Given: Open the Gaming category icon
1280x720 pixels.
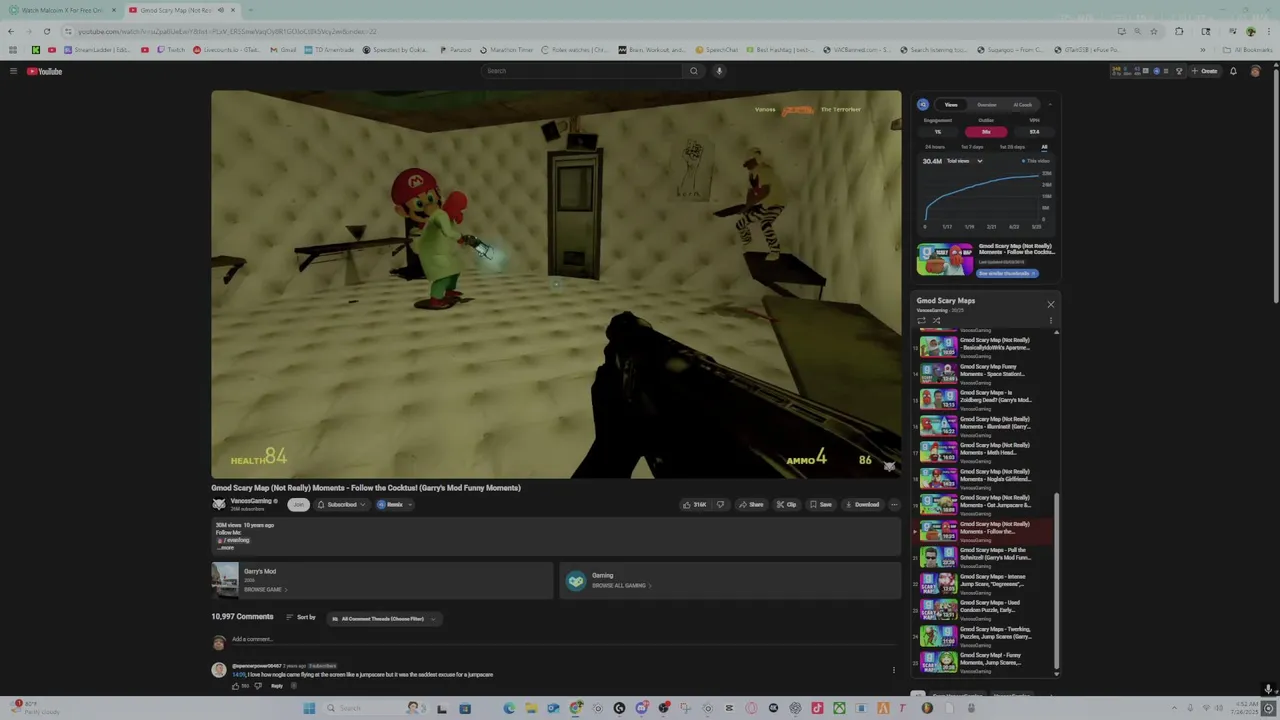Looking at the screenshot, I should [576, 581].
